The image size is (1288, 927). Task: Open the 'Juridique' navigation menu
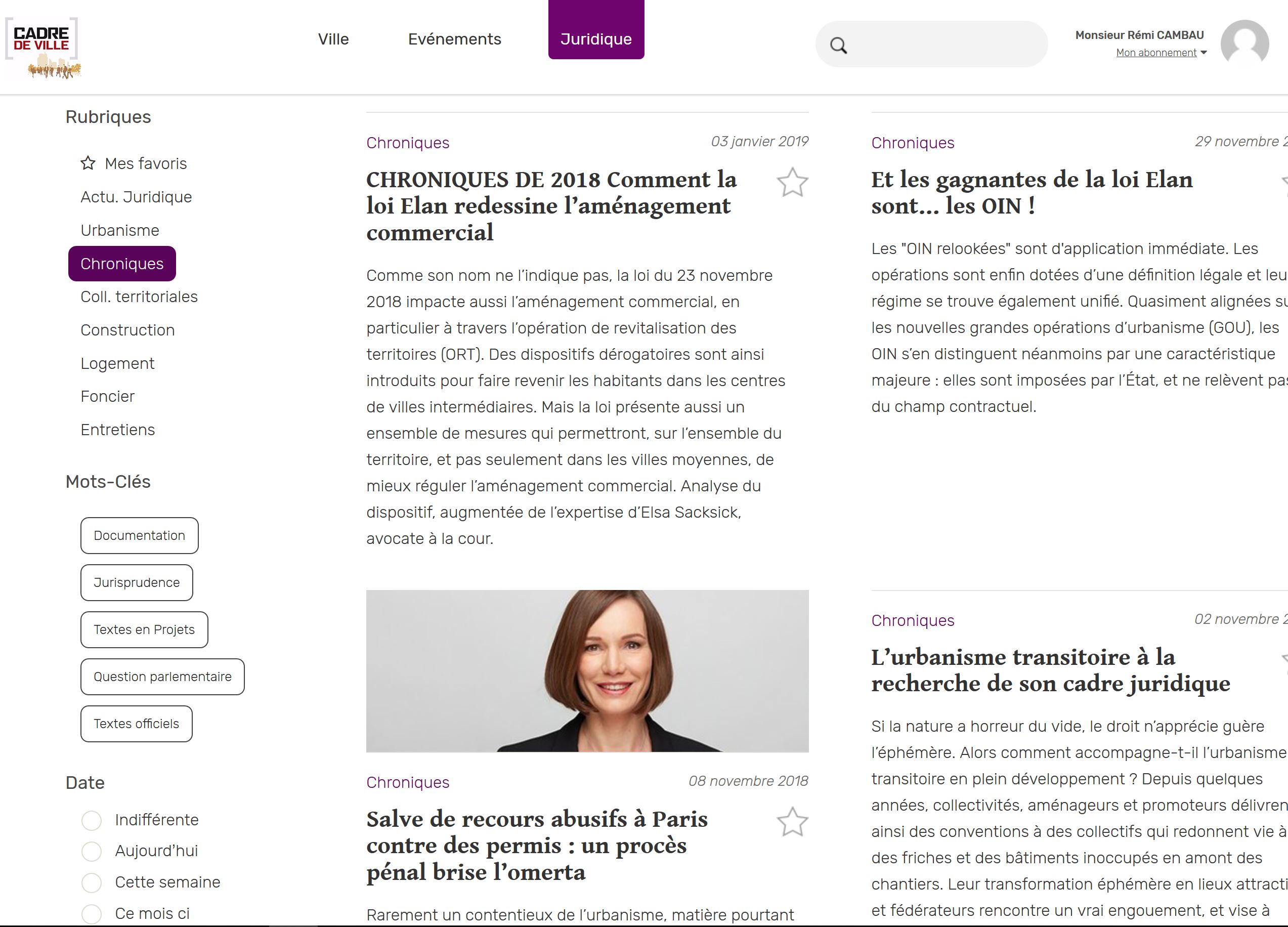tap(595, 39)
